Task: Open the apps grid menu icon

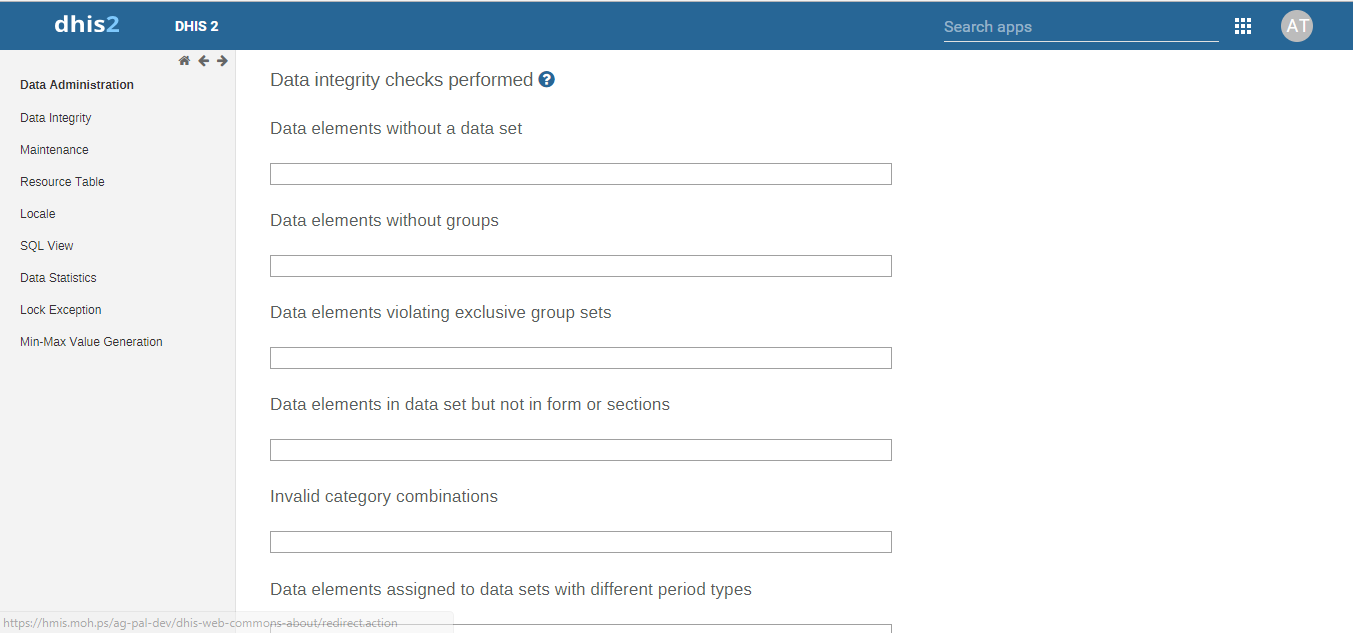Action: click(1243, 27)
